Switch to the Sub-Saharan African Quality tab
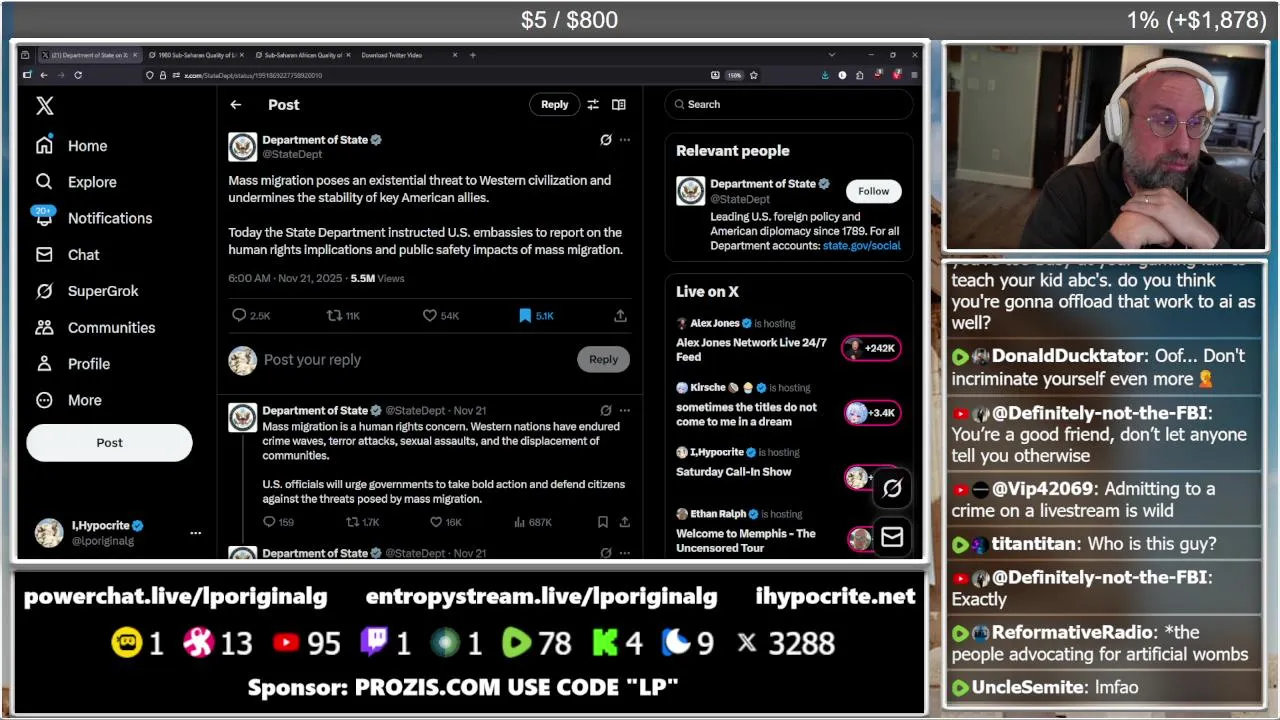Image resolution: width=1280 pixels, height=720 pixels. point(302,55)
